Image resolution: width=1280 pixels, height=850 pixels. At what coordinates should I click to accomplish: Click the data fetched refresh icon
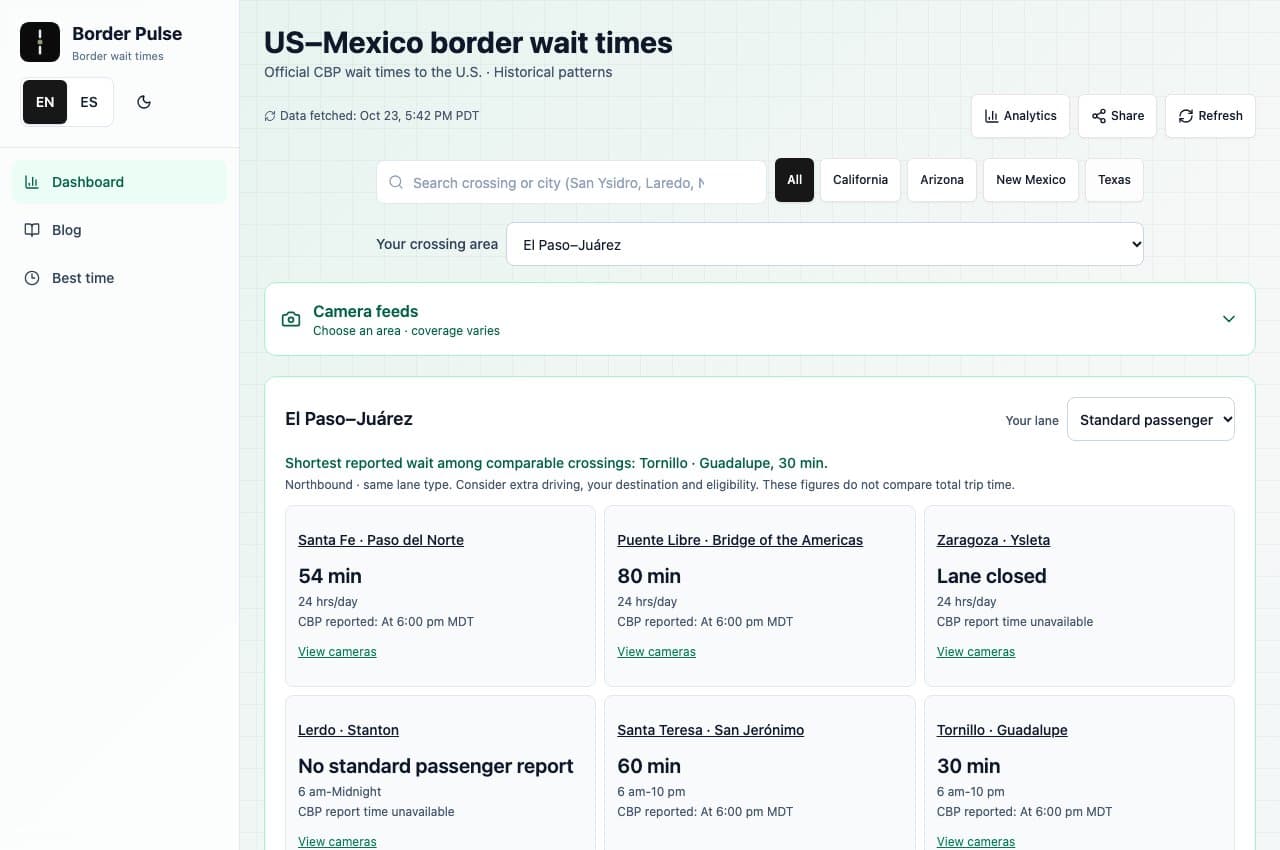pyautogui.click(x=270, y=116)
